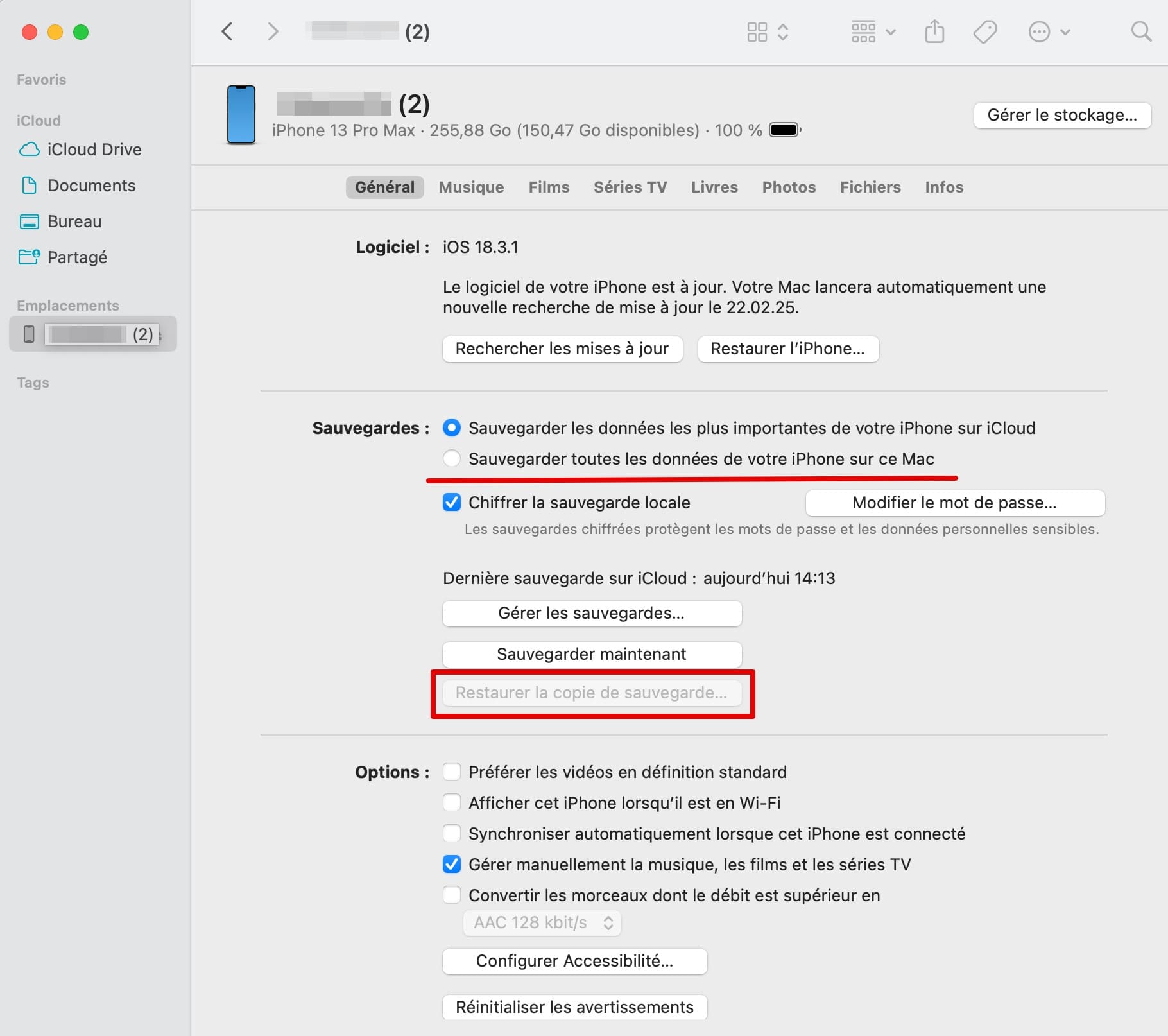Screen dimensions: 1168x1036
Task: Click the Tag icon in toolbar
Action: click(984, 31)
